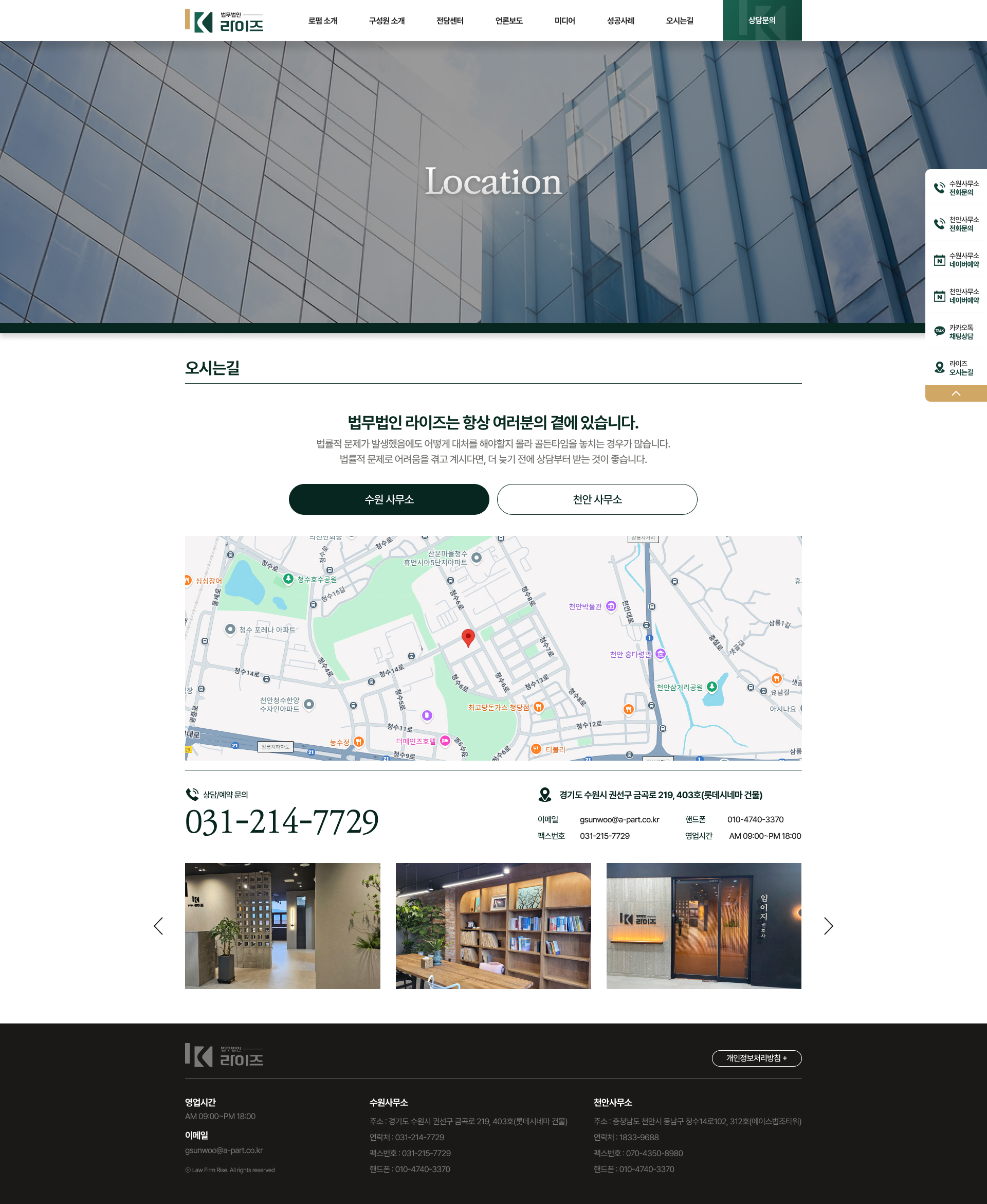Start 카카오톡 채팅상담 from the side panel
987x1204 pixels.
click(956, 332)
